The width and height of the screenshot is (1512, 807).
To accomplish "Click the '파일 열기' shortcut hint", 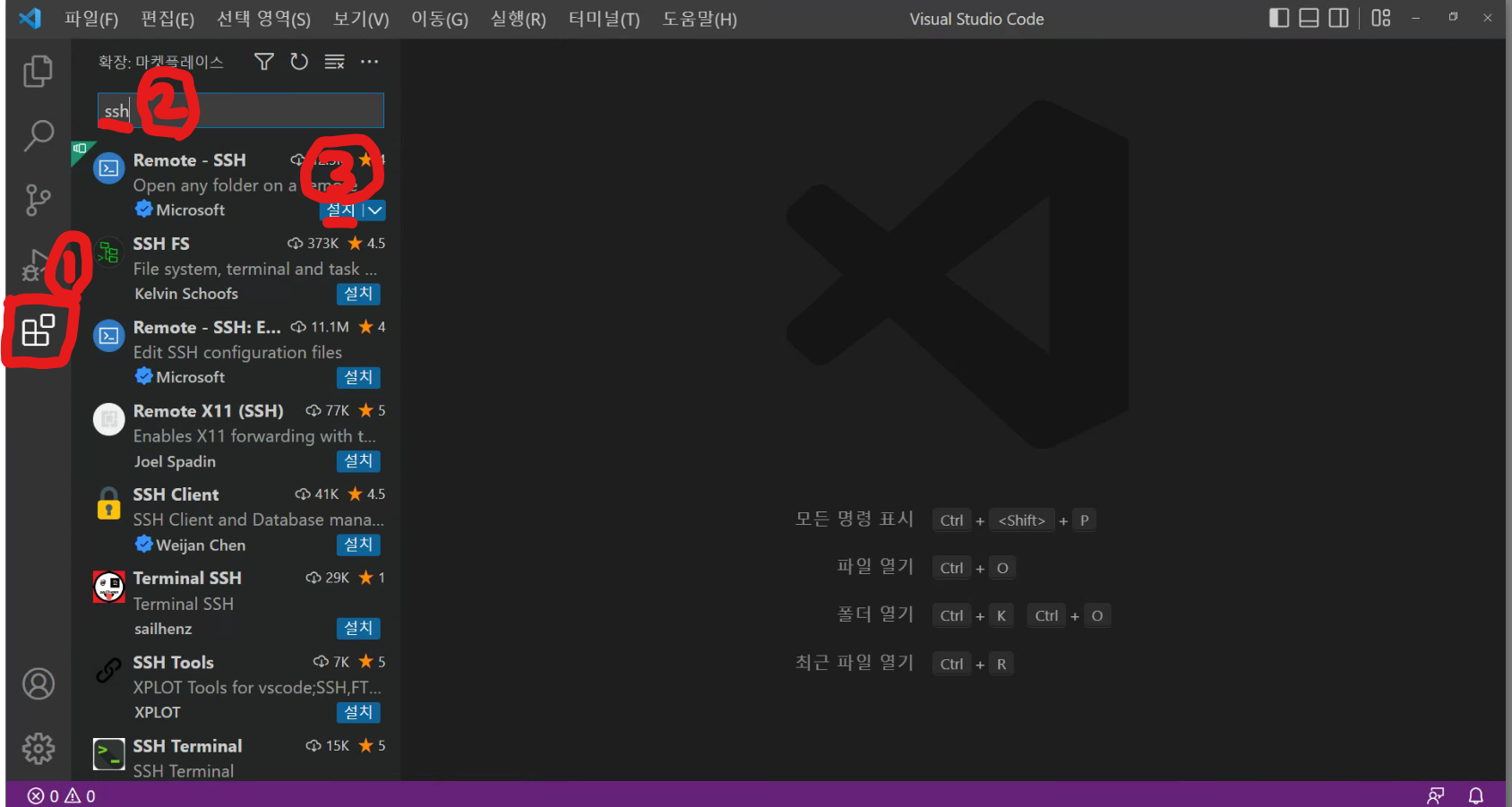I will tap(875, 567).
